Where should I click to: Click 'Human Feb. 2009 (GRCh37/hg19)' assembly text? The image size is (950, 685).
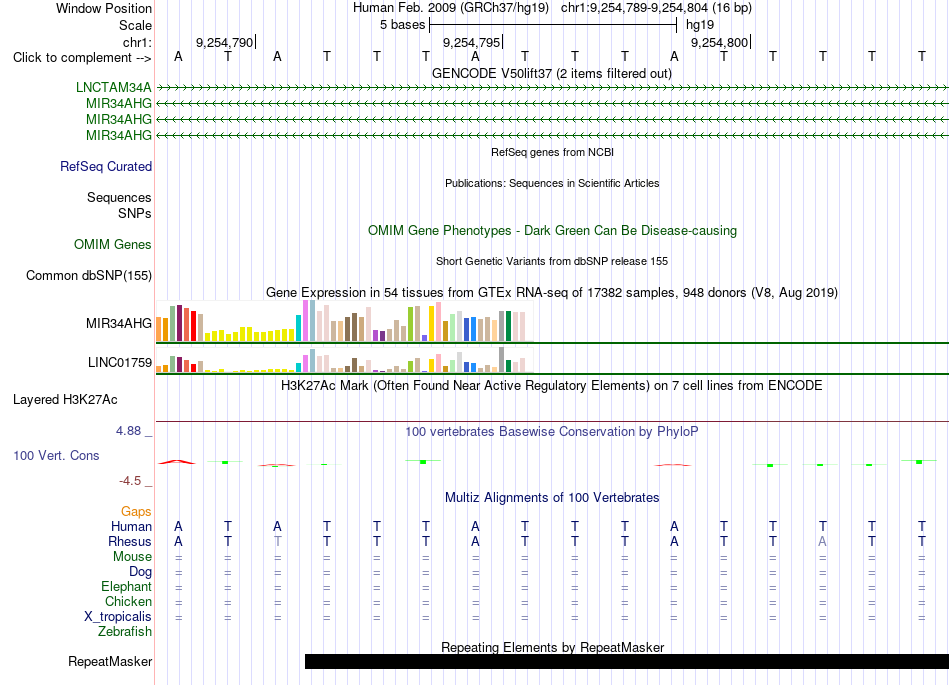tap(451, 8)
